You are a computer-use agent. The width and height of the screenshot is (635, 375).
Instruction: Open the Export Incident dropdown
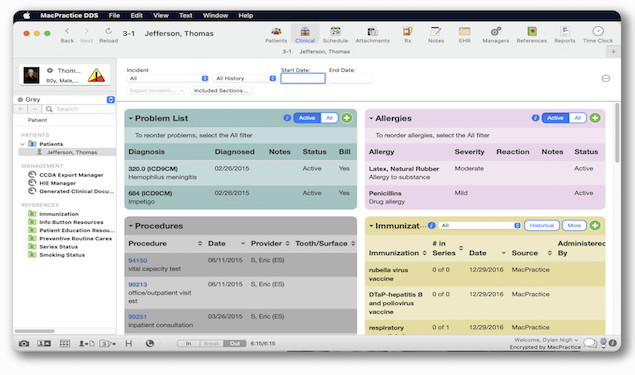coord(156,91)
